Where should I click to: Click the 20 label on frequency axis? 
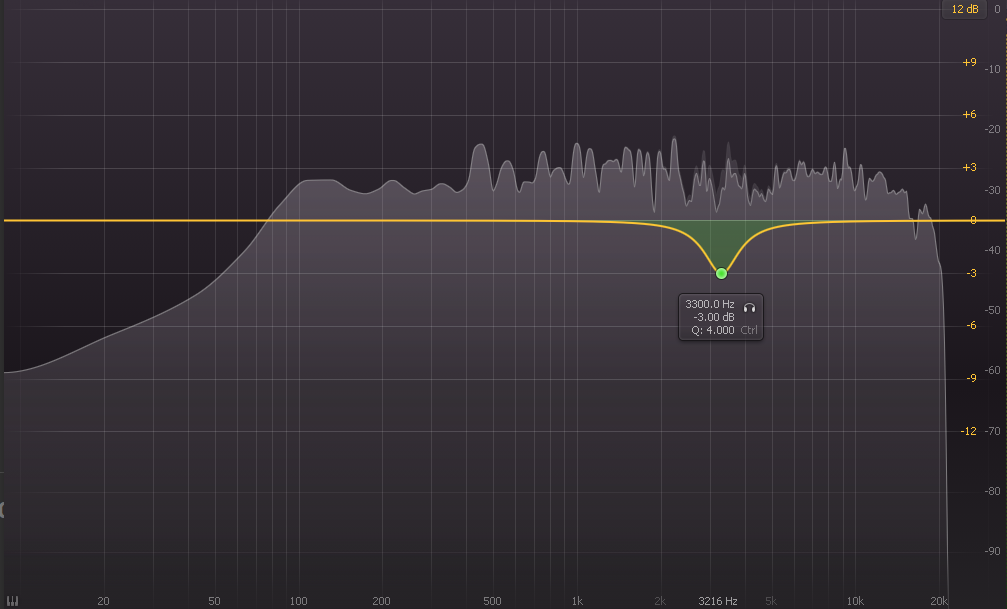[x=103, y=601]
